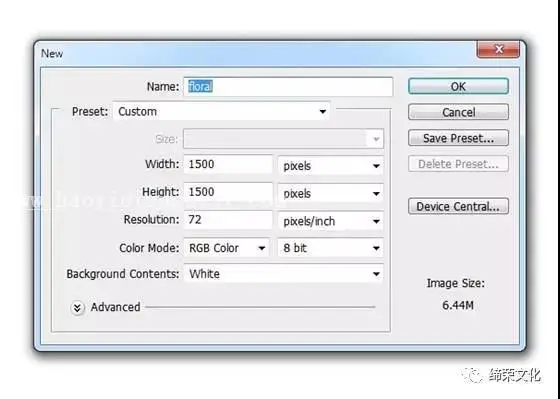This screenshot has width=560, height=399.
Task: Click the Resolution value field
Action: point(228,219)
